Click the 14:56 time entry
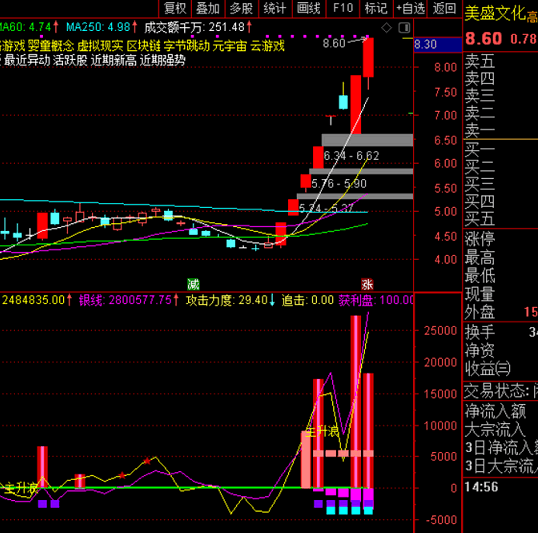The image size is (538, 533). 481,487
